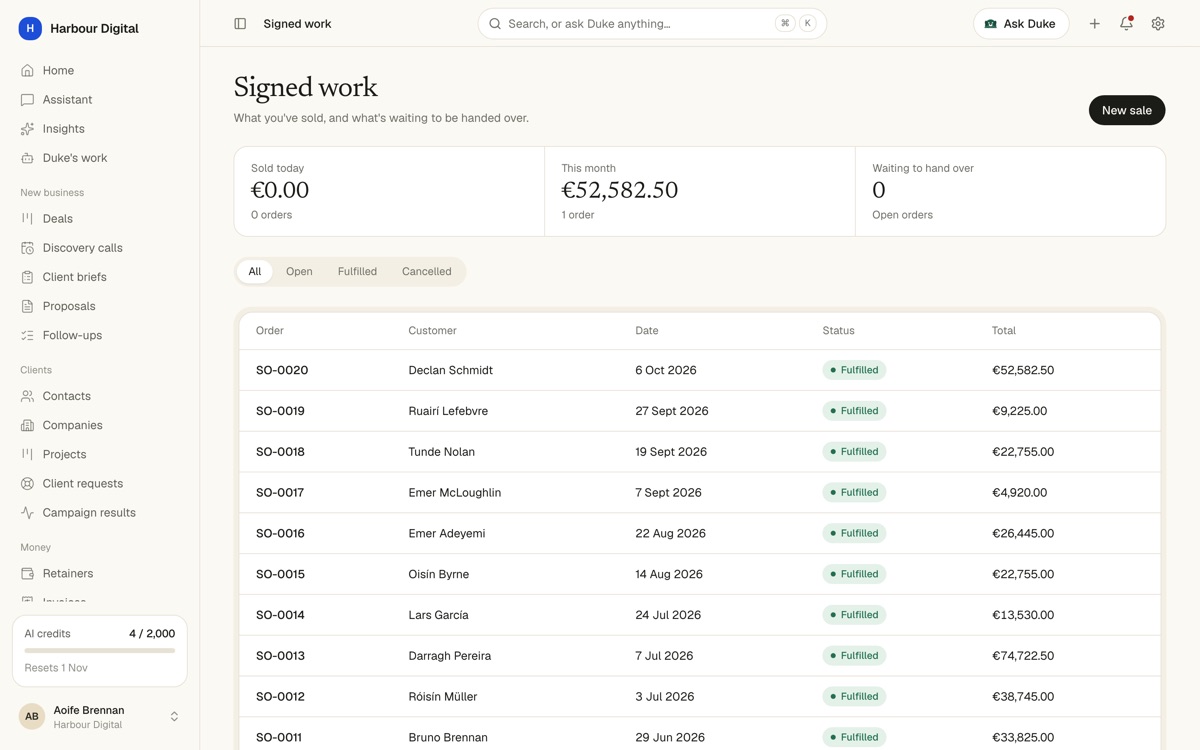Image resolution: width=1200 pixels, height=750 pixels.
Task: Sort by the Status column header
Action: coord(839,331)
